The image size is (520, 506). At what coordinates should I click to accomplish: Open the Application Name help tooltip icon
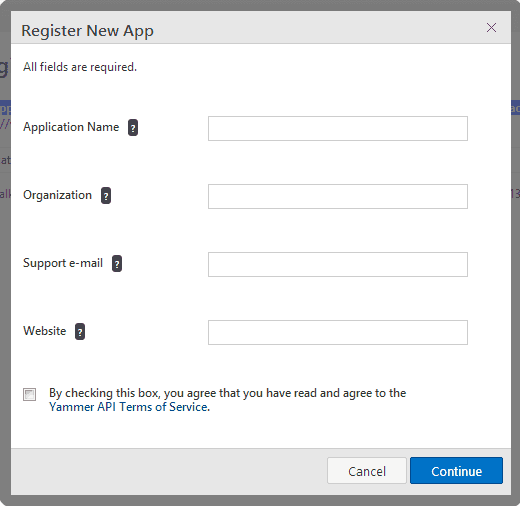click(x=133, y=128)
